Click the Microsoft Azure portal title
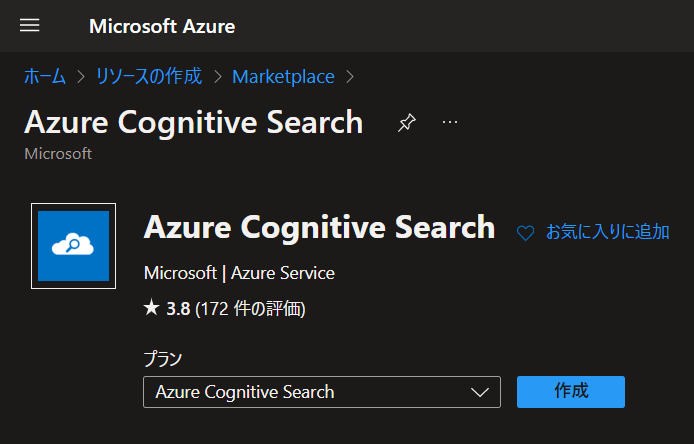The width and height of the screenshot is (694, 444). (162, 26)
